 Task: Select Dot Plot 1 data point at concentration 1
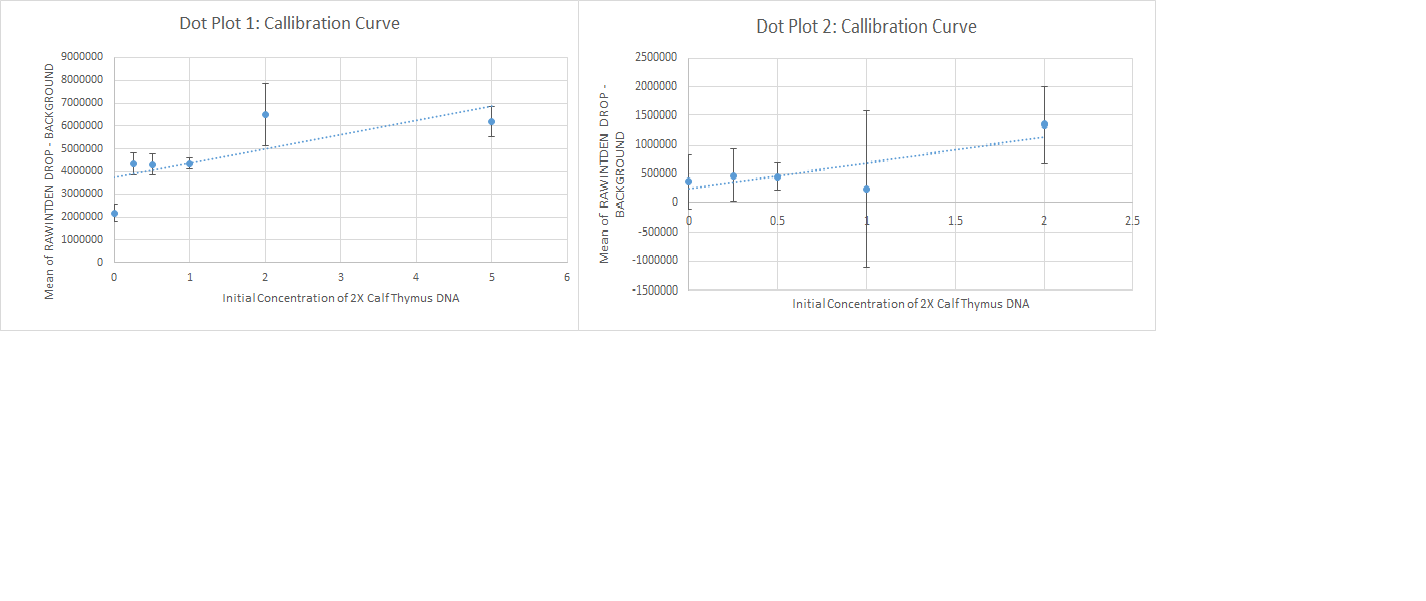click(190, 163)
